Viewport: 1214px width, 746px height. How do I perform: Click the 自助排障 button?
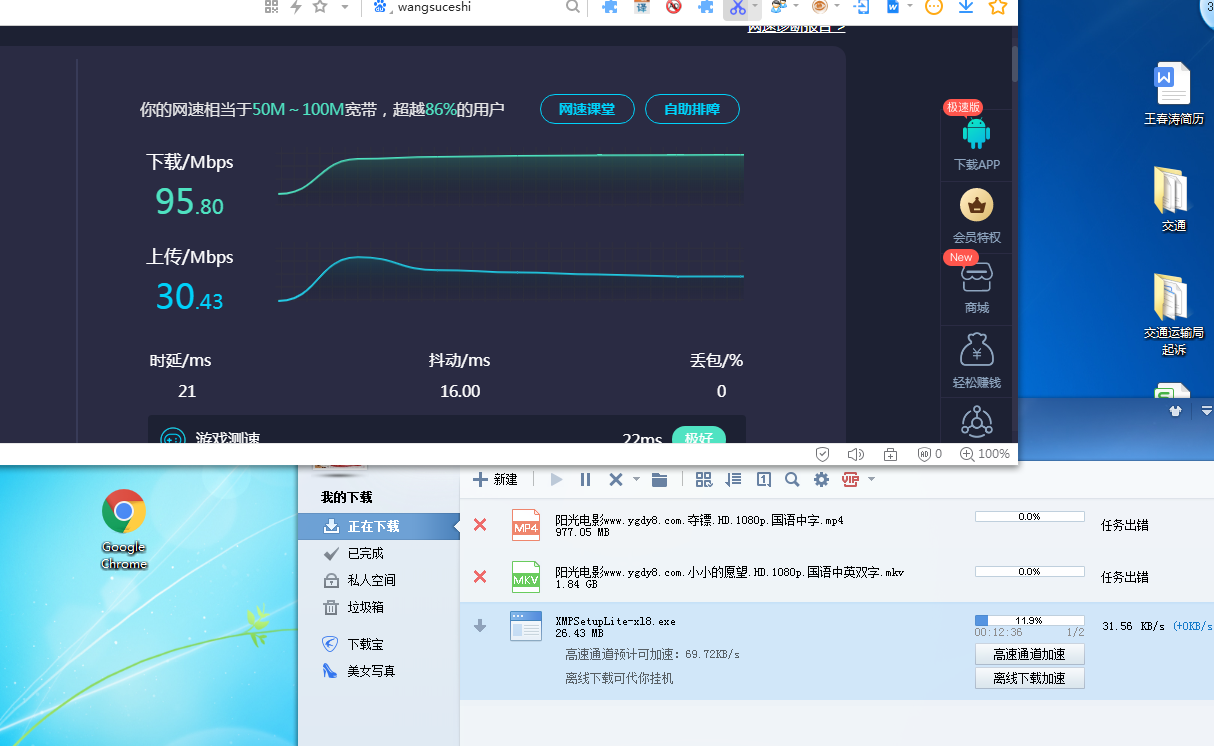pyautogui.click(x=692, y=109)
